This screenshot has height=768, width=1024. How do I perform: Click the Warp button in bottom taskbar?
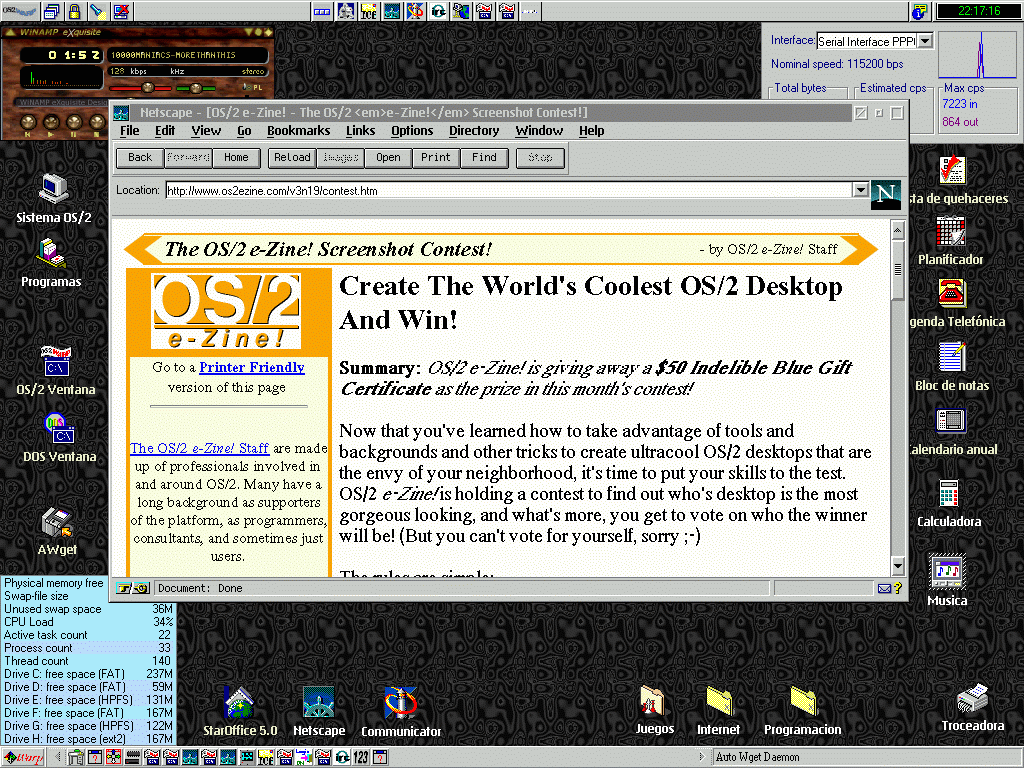pos(24,758)
